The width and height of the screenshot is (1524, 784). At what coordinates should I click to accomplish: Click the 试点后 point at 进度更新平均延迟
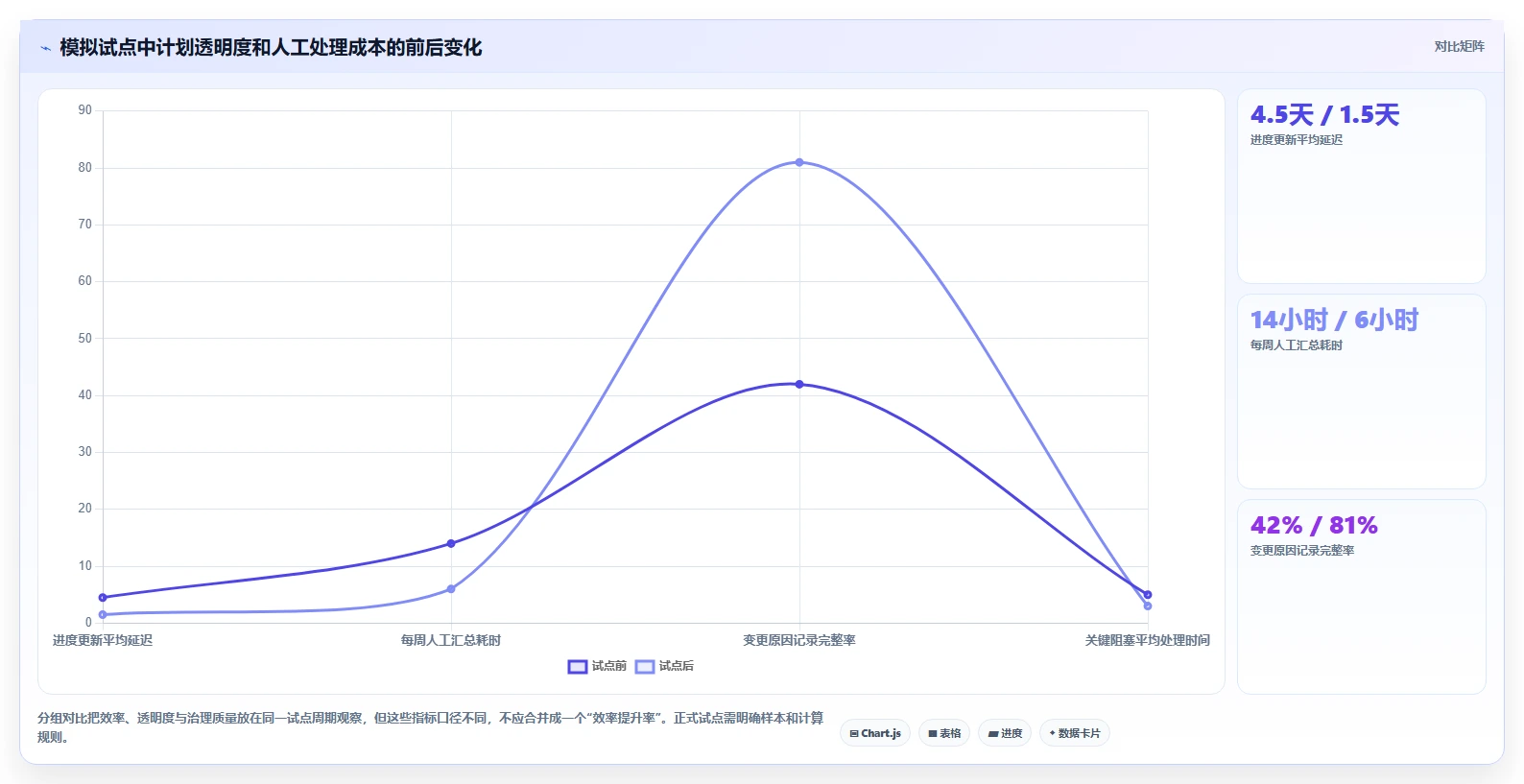click(x=103, y=614)
